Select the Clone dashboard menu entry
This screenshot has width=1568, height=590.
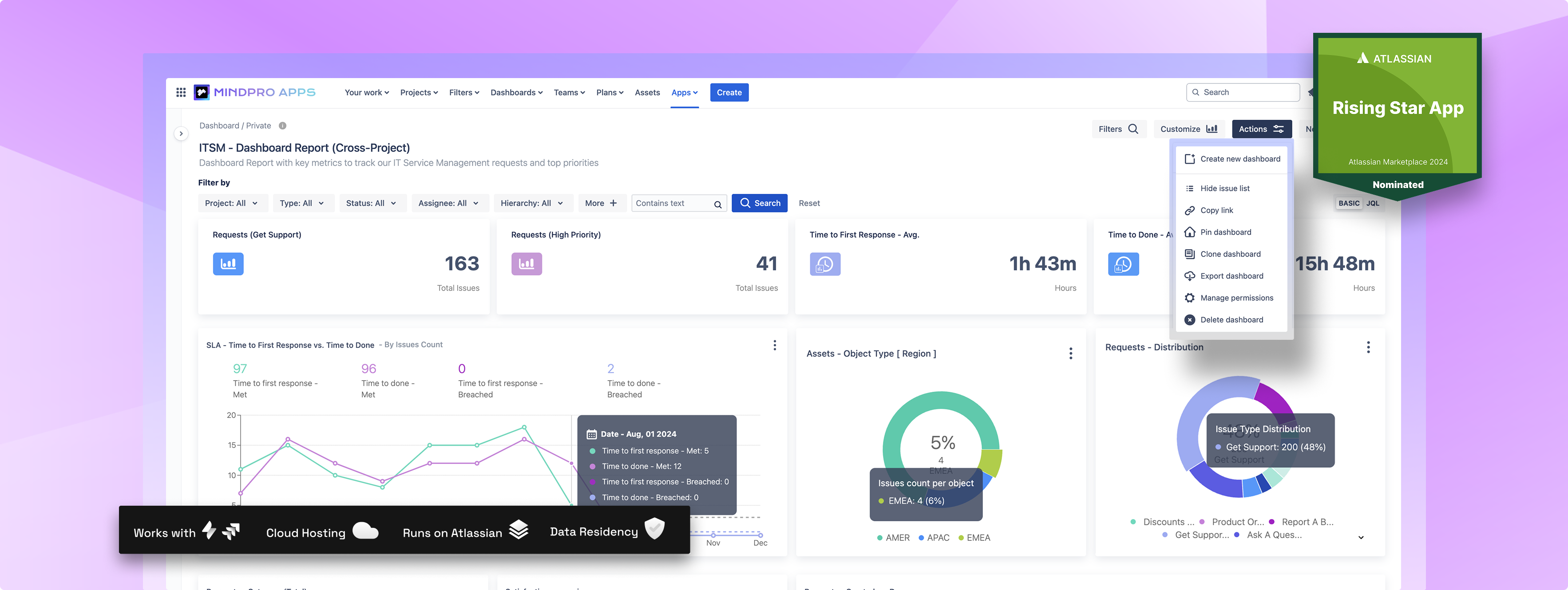1231,254
